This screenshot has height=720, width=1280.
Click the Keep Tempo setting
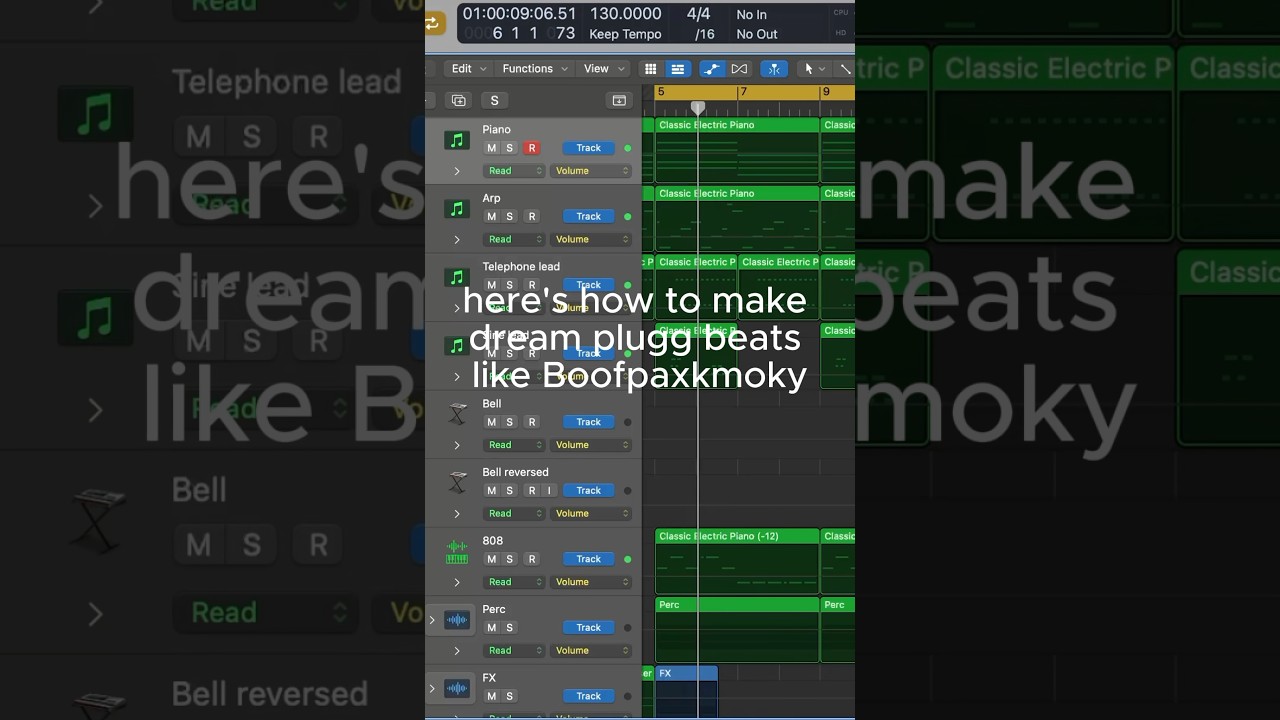tap(625, 34)
